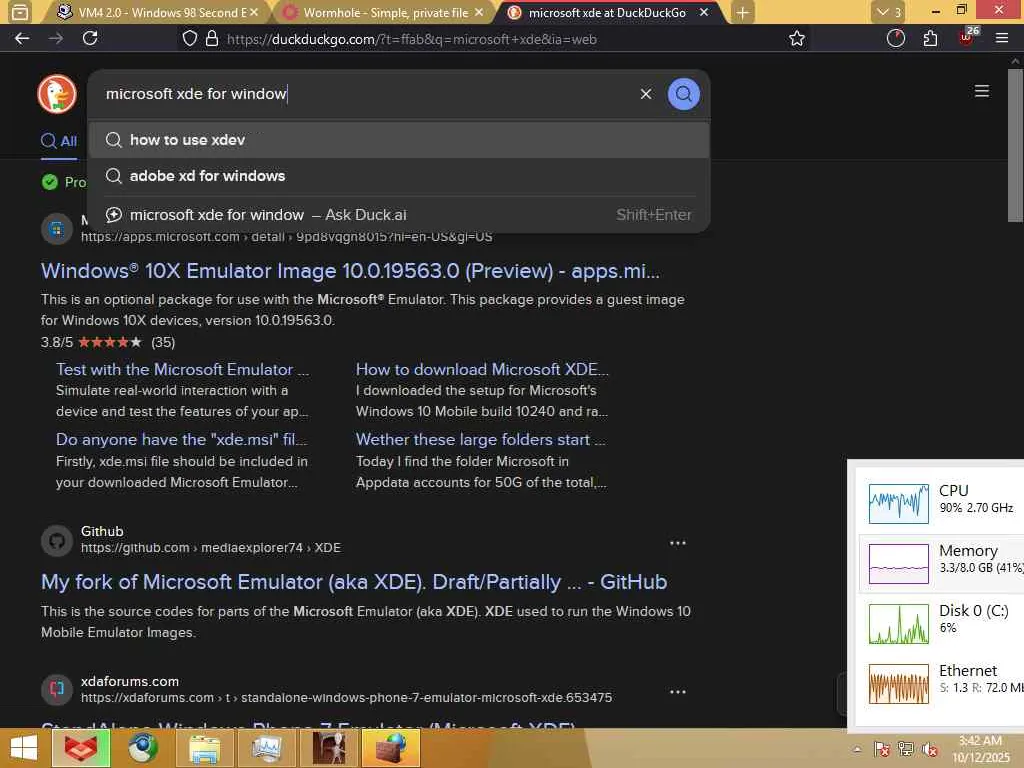Click the network tray icon
Viewport: 1024px width, 768px height.
coord(905,749)
